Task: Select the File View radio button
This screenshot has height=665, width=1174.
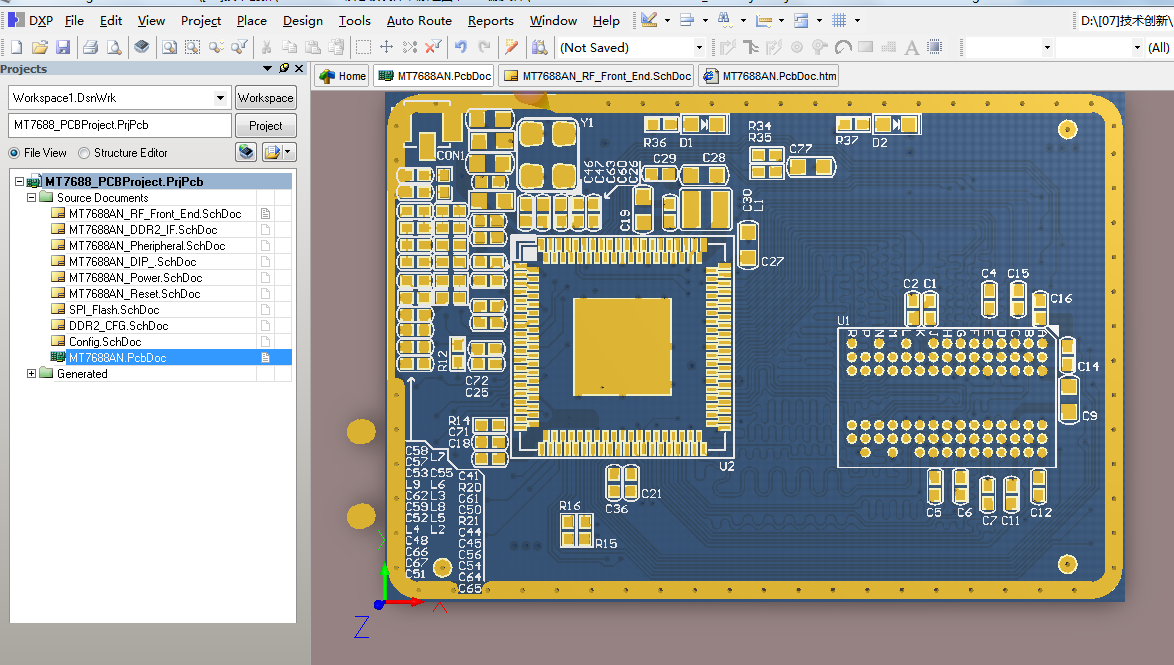Action: 14,153
